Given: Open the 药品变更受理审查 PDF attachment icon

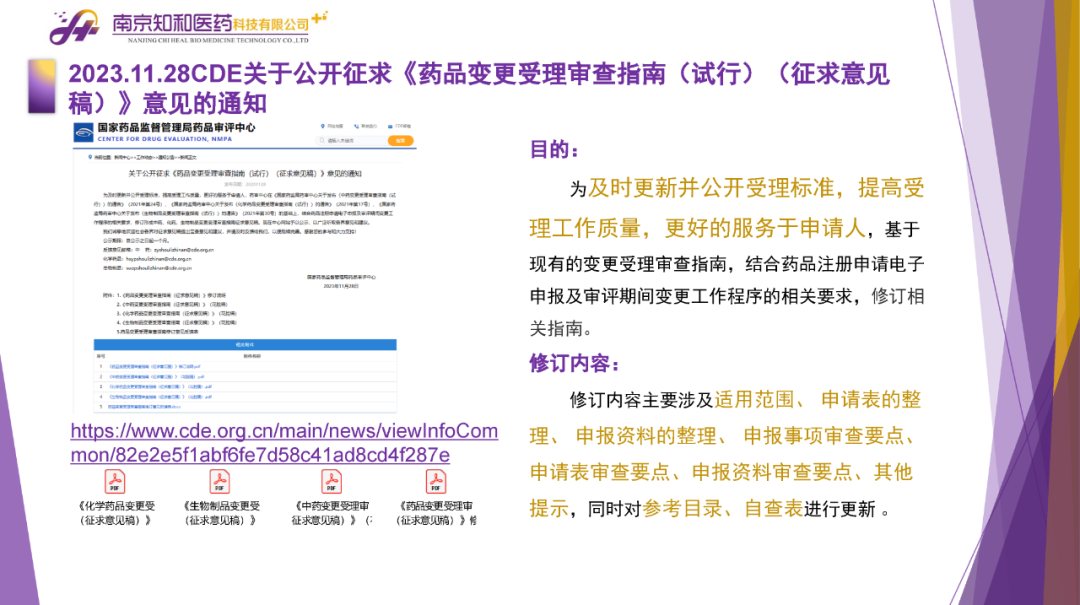Looking at the screenshot, I should (x=436, y=481).
